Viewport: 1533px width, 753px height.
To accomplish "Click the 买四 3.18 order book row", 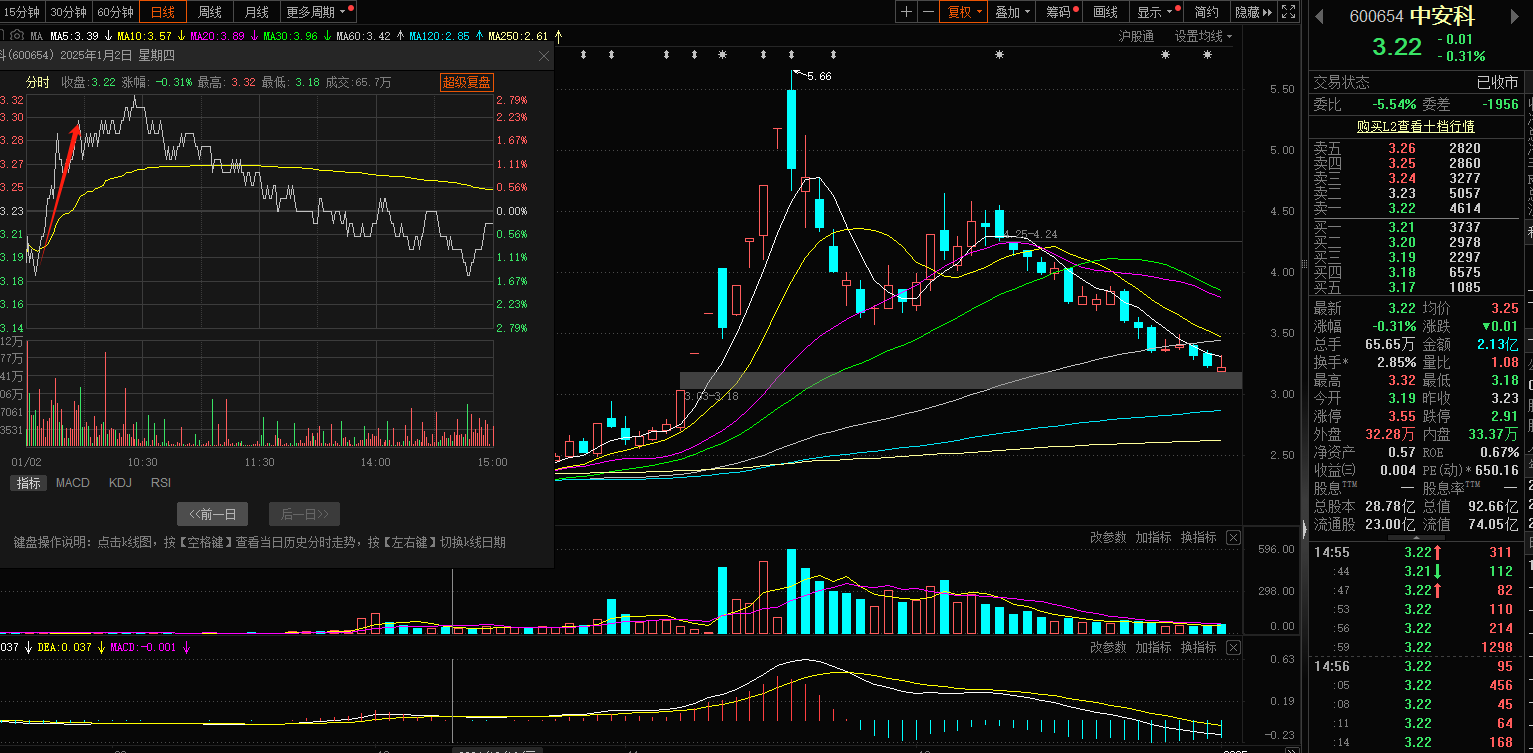I will 1415,273.
